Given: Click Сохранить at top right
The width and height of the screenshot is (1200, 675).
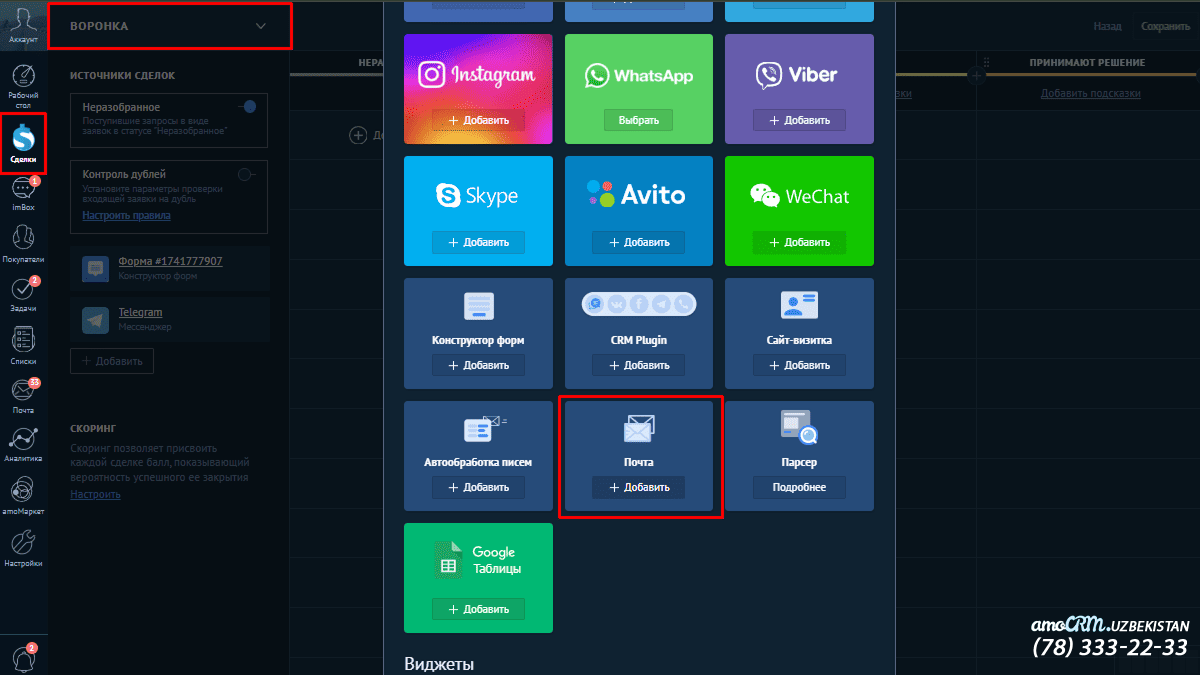Looking at the screenshot, I should pyautogui.click(x=1165, y=27).
